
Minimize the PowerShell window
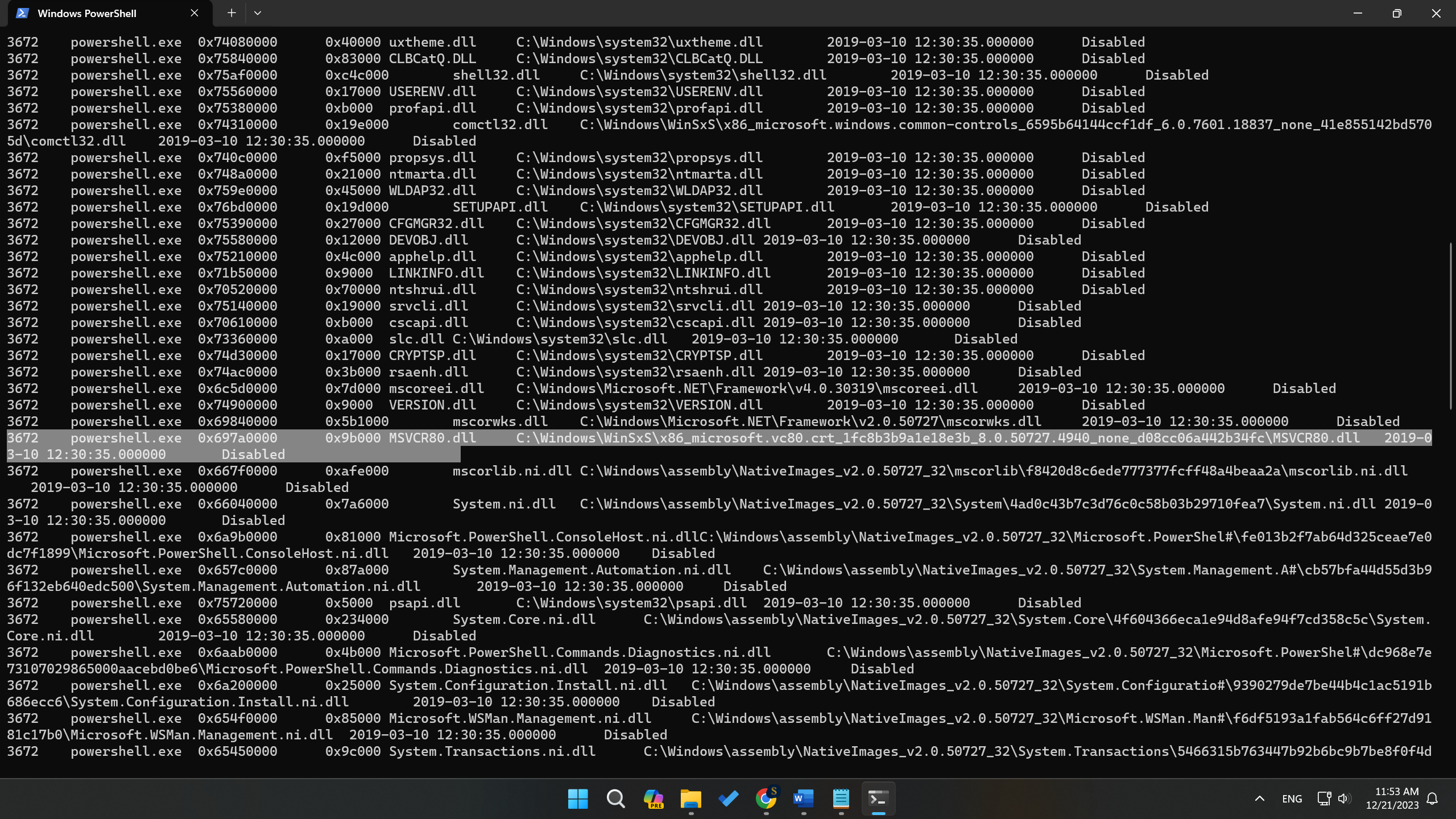pos(1358,13)
